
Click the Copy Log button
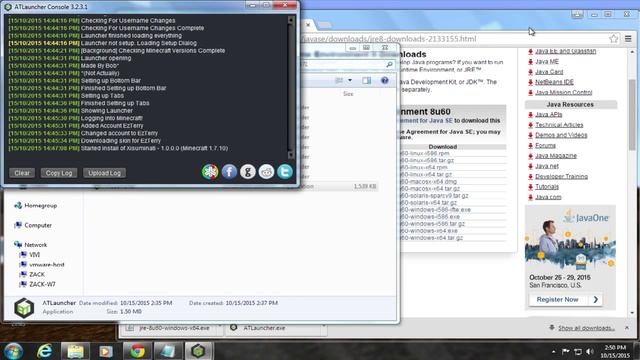(59, 173)
